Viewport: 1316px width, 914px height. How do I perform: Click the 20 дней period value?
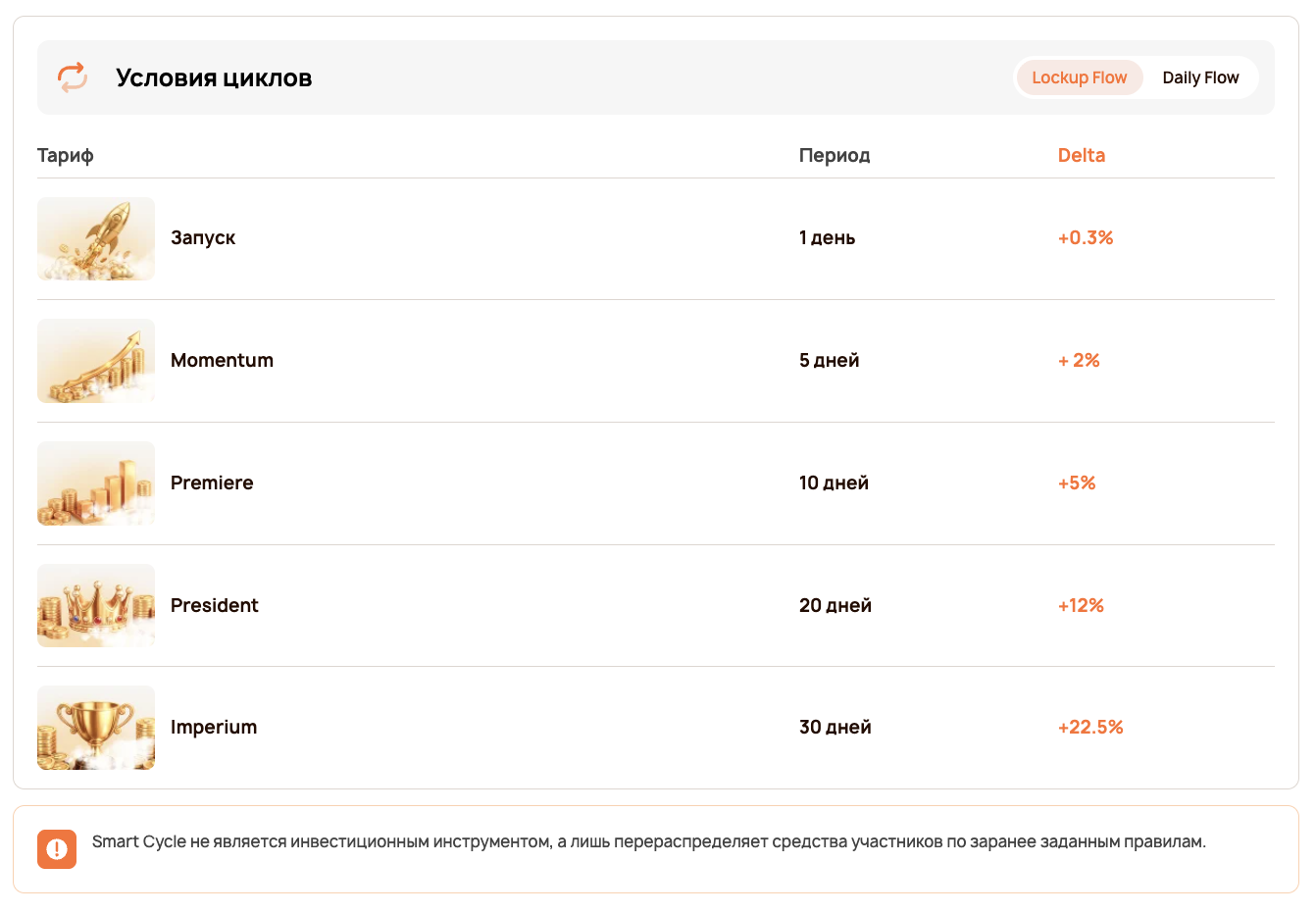835,605
